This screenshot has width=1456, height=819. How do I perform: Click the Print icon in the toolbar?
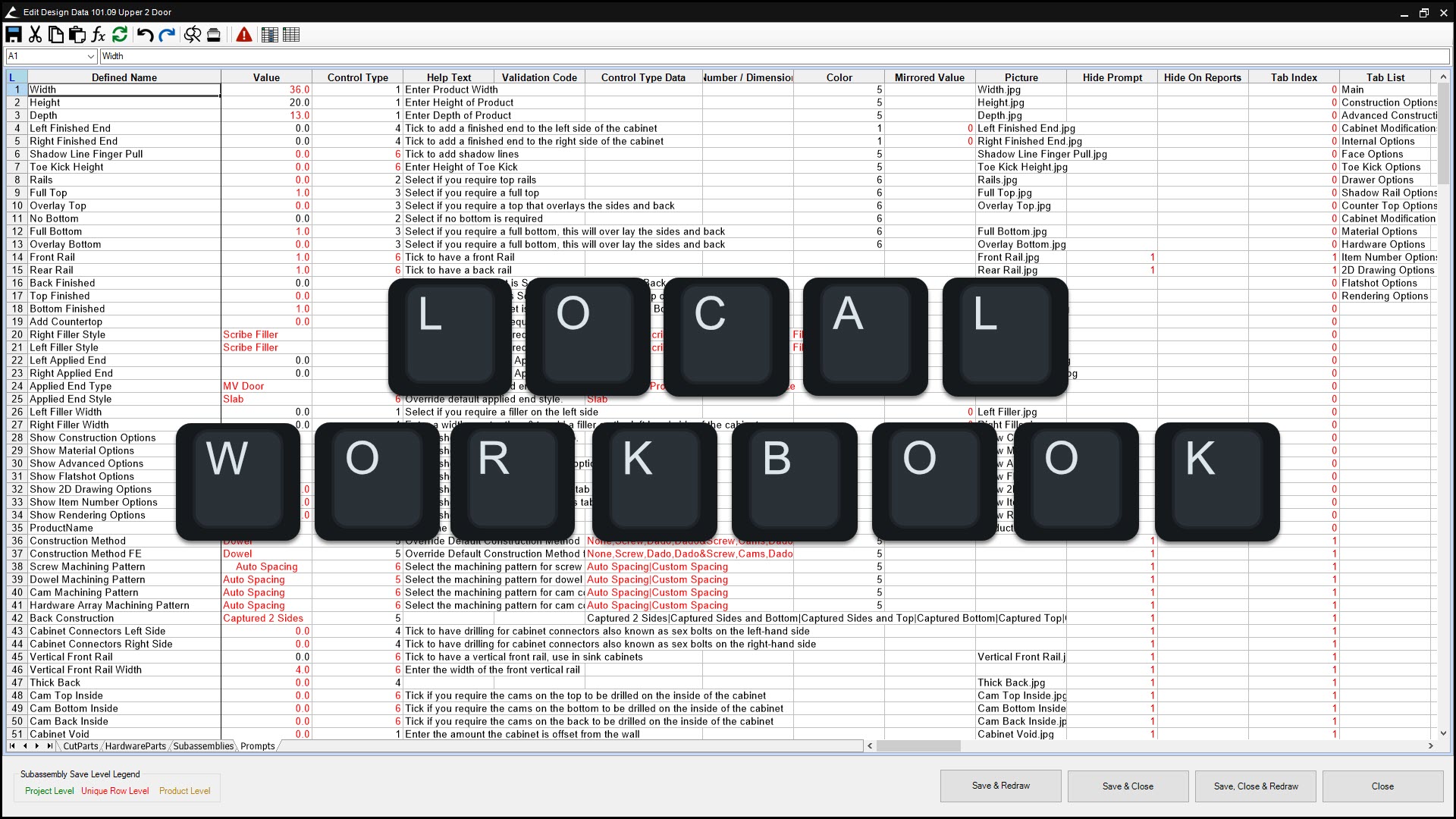(214, 34)
